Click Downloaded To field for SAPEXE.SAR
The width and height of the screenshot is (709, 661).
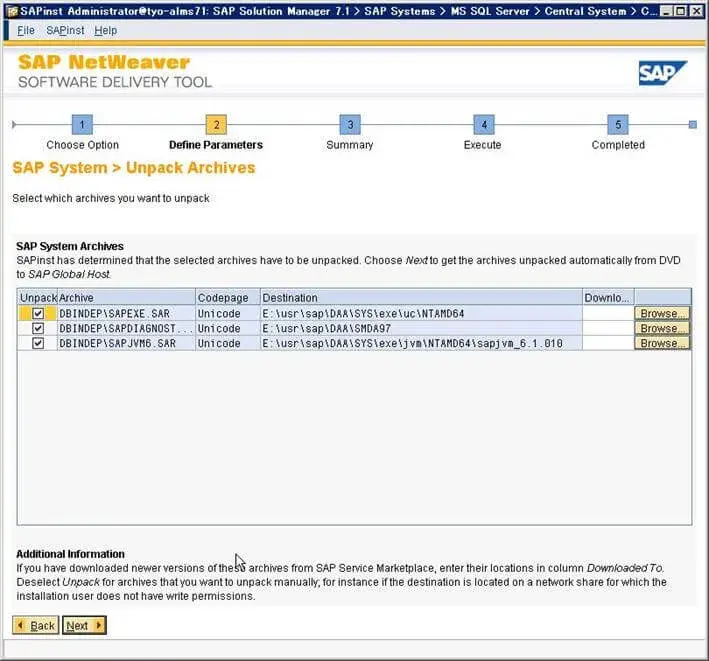point(608,313)
